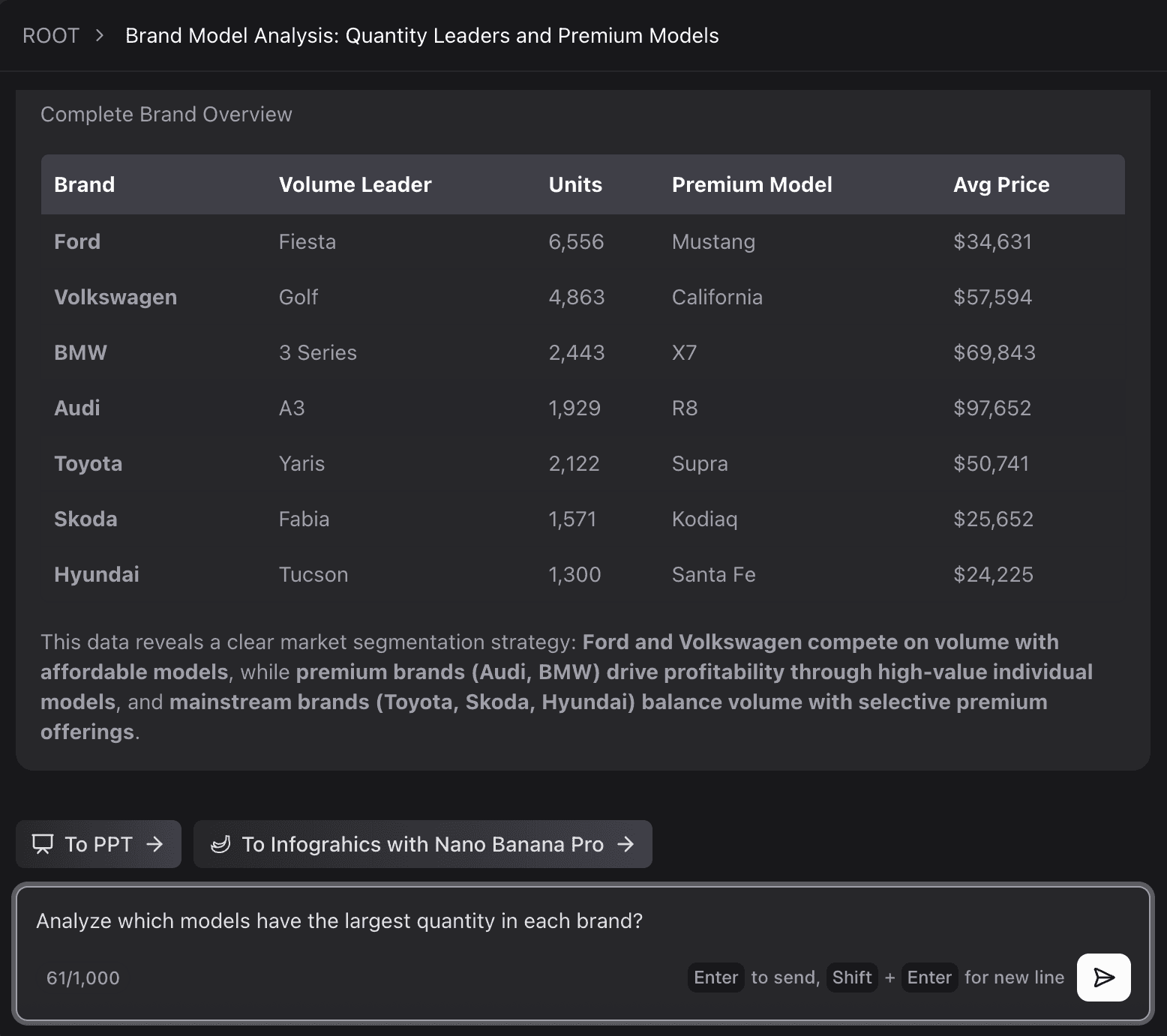
Task: Click the send message arrow icon
Action: (x=1103, y=977)
